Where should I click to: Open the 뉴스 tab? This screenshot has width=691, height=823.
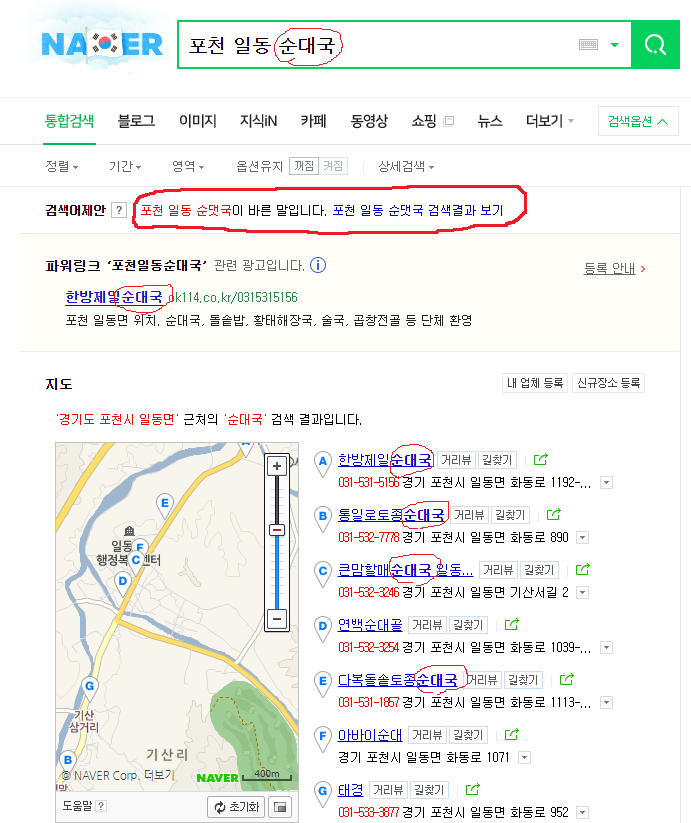click(x=490, y=122)
